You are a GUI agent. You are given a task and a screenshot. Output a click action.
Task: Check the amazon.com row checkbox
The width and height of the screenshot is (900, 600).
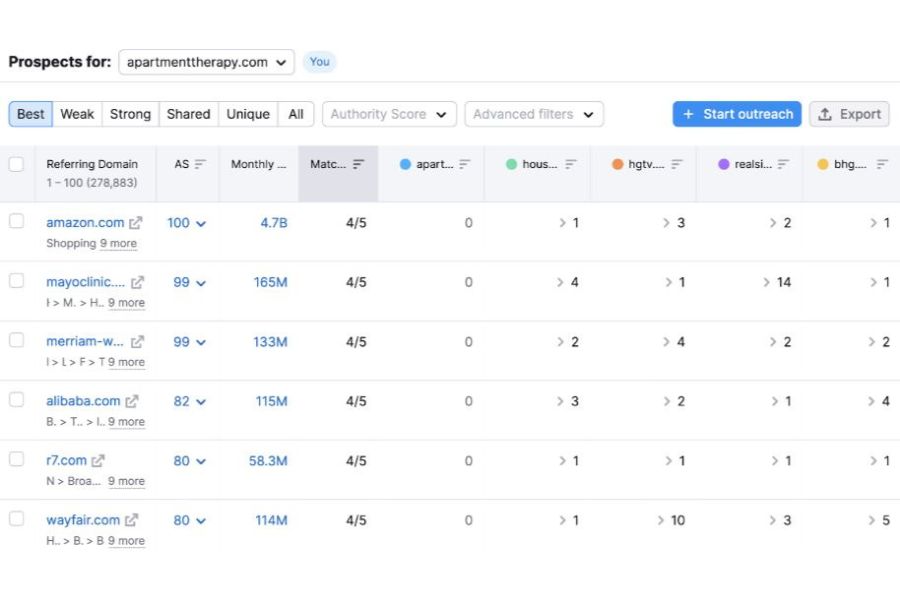pyautogui.click(x=17, y=221)
